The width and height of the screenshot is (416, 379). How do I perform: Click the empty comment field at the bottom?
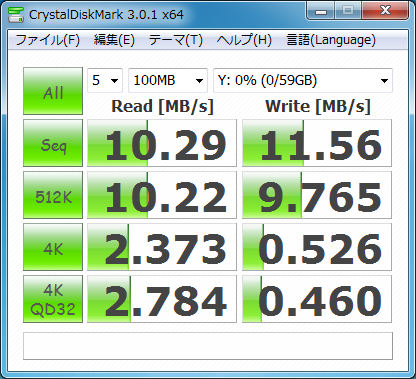208,346
